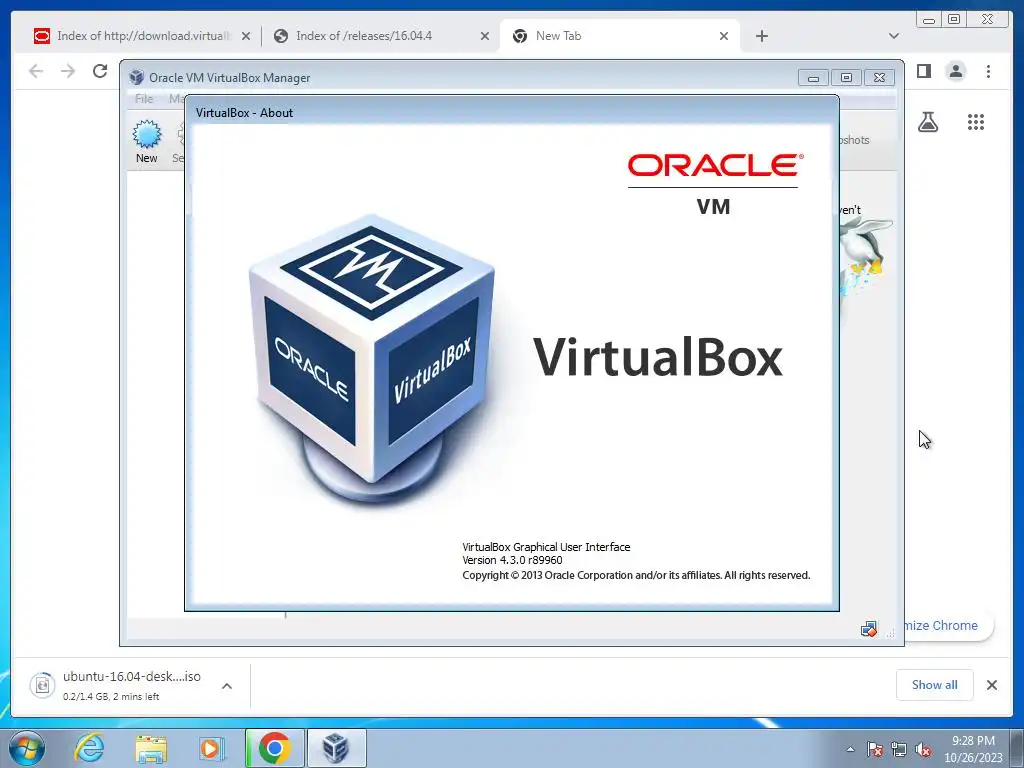Image resolution: width=1024 pixels, height=768 pixels.
Task: Expand the Chrome tab search chevron
Action: pos(894,36)
